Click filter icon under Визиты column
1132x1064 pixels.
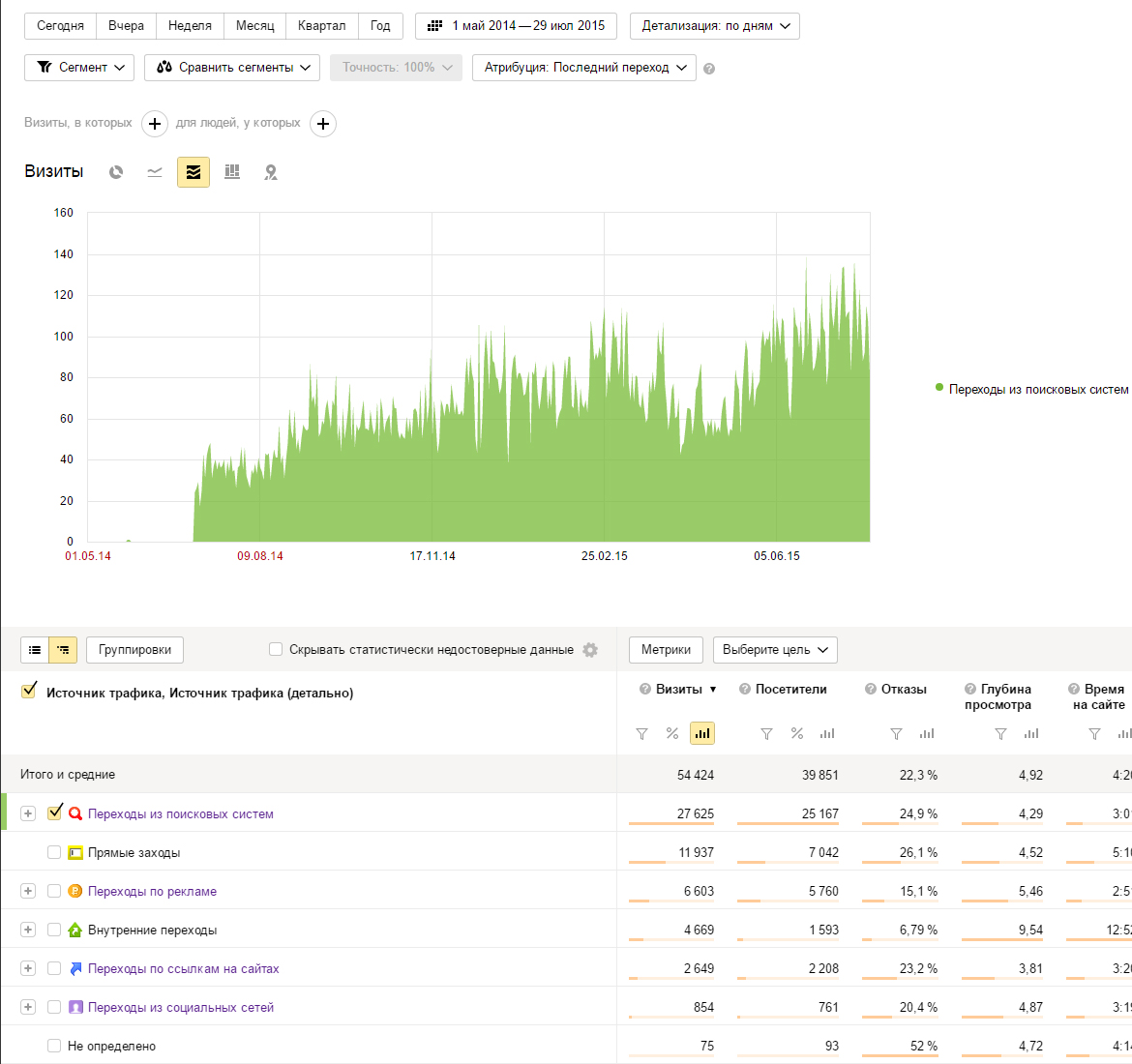click(641, 734)
